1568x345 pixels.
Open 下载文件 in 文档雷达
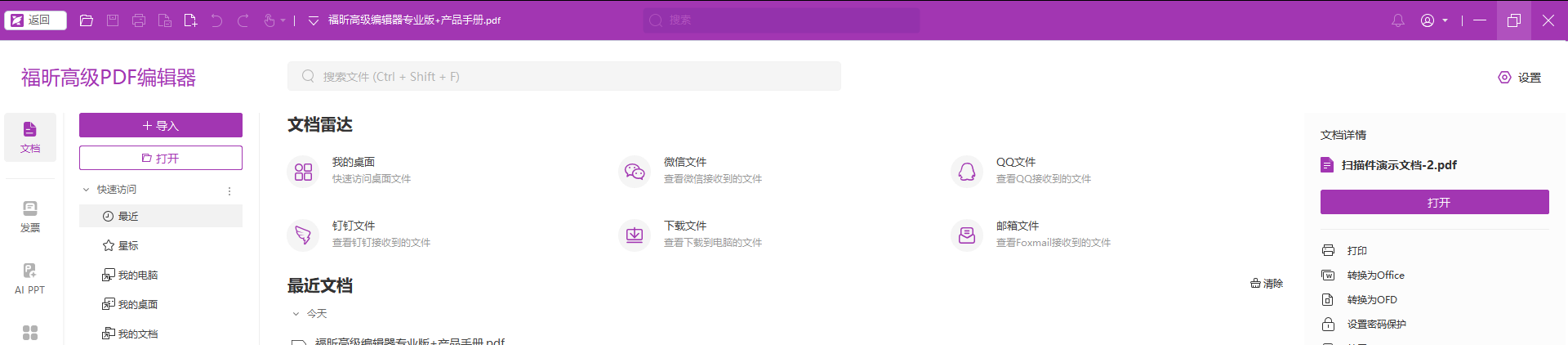[x=691, y=234]
